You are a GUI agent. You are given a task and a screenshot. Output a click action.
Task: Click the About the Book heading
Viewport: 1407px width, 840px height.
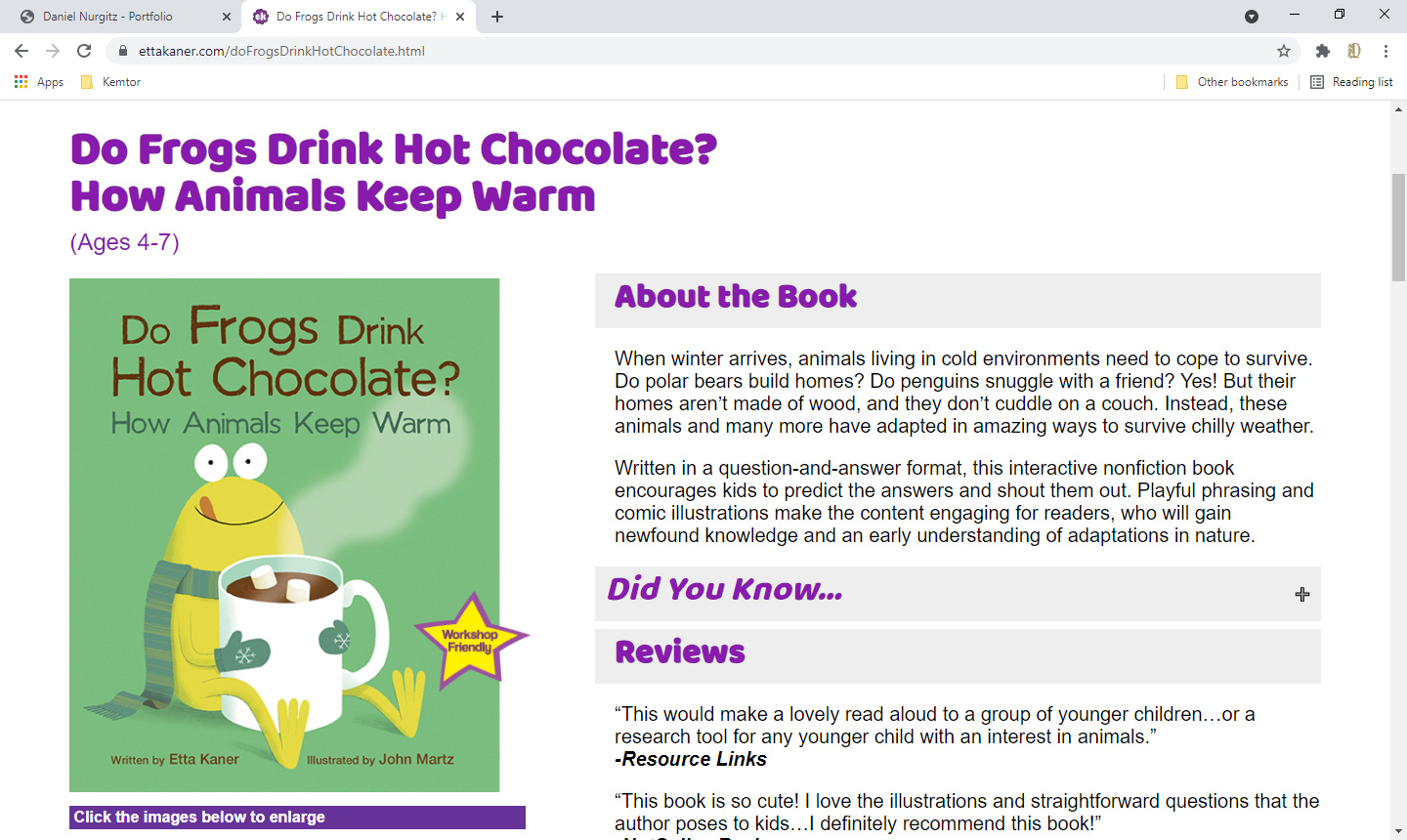[x=736, y=296]
